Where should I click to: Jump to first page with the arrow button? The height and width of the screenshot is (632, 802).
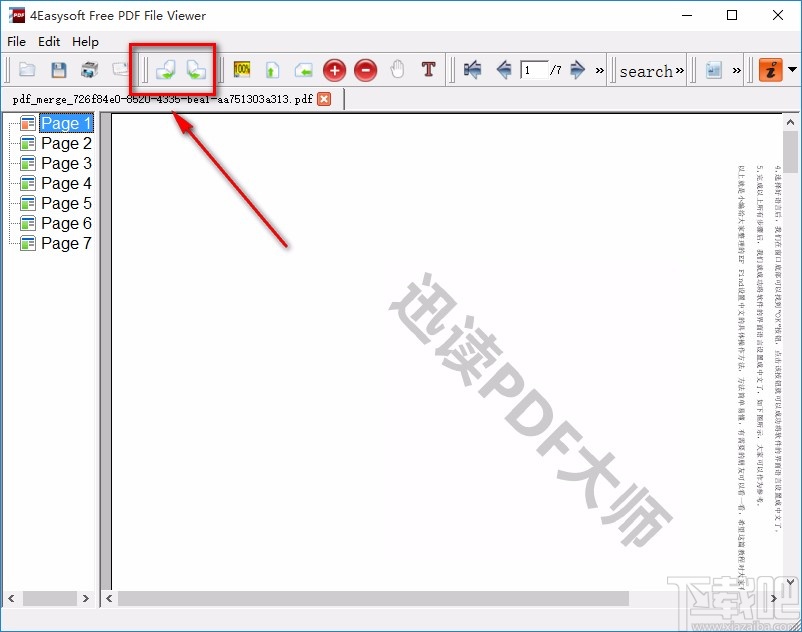473,70
